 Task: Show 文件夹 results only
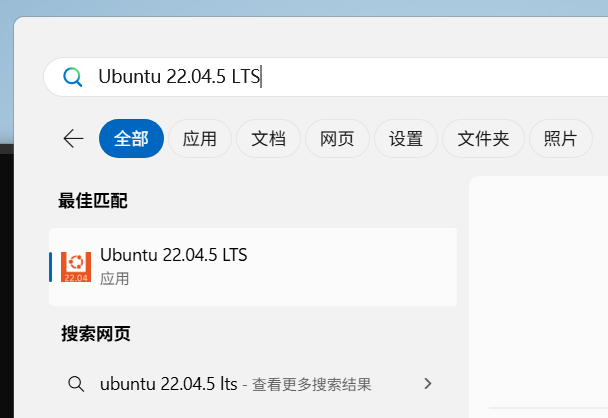tap(483, 139)
